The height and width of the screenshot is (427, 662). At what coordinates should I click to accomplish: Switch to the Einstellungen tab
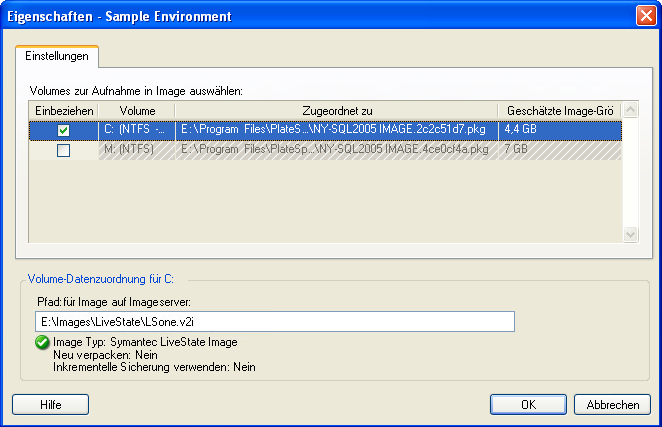(x=57, y=56)
